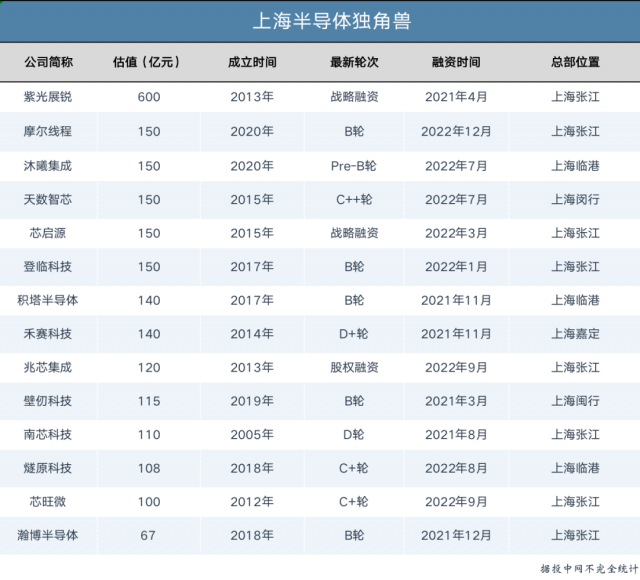Screen dimensions: 640x580
Task: Select company name 禾赛科技
Action: tap(48, 333)
